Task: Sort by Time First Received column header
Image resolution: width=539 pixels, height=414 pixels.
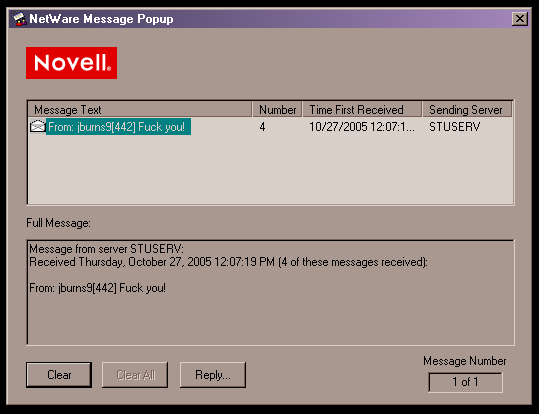Action: point(362,110)
